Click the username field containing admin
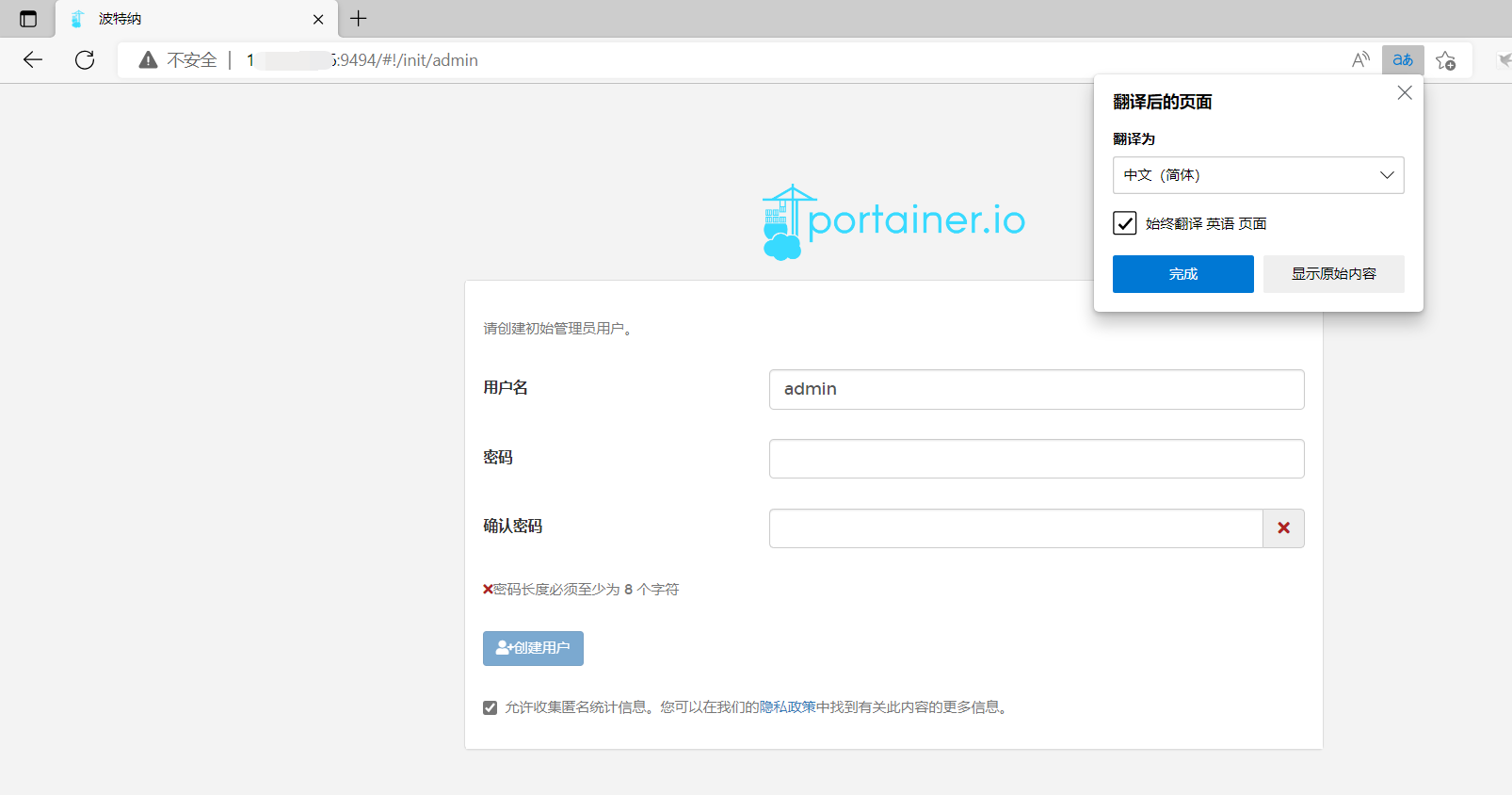The width and height of the screenshot is (1512, 795). [1037, 389]
